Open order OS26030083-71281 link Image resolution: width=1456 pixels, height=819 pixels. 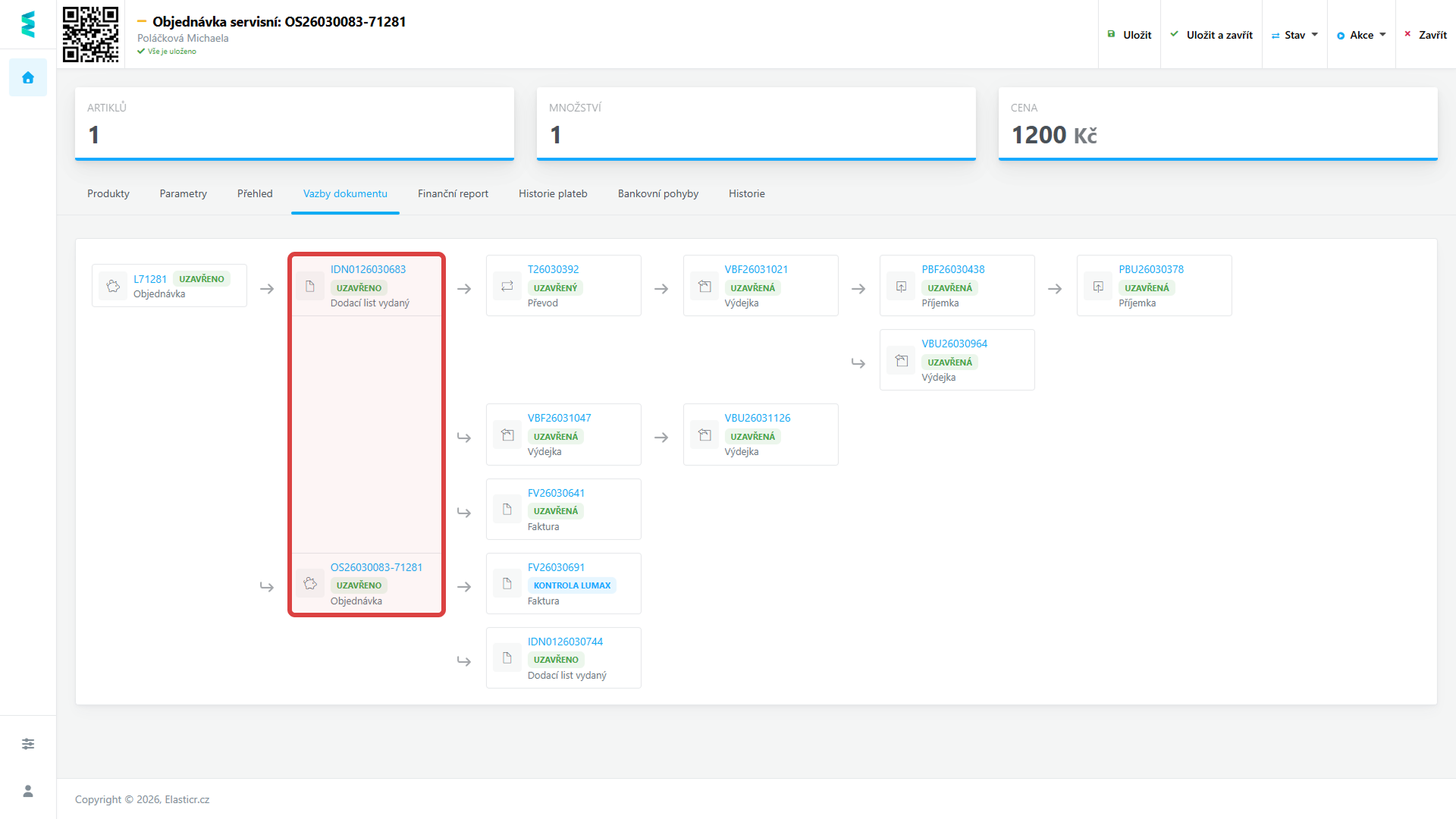point(376,567)
